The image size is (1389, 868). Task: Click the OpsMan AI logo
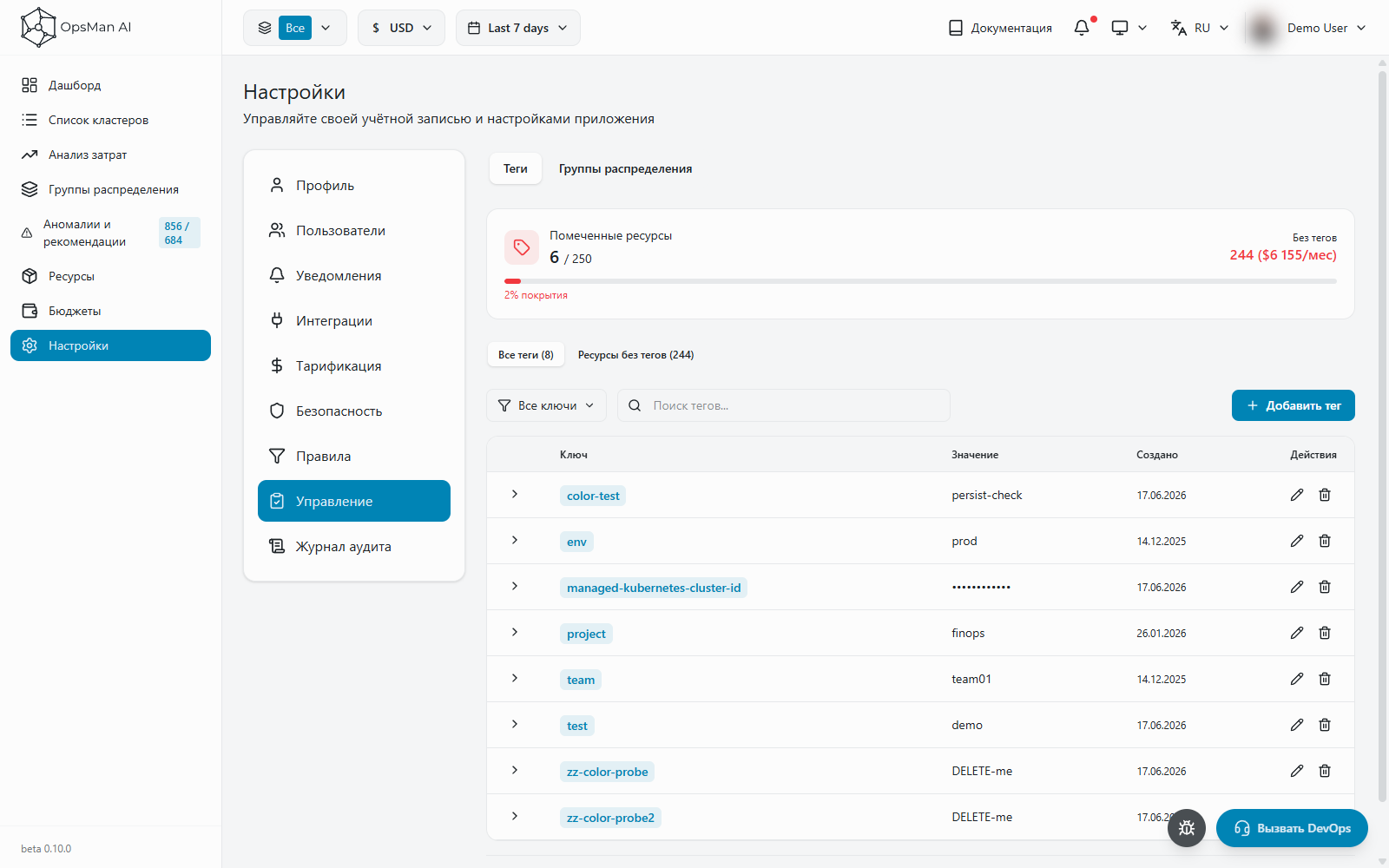click(x=76, y=27)
